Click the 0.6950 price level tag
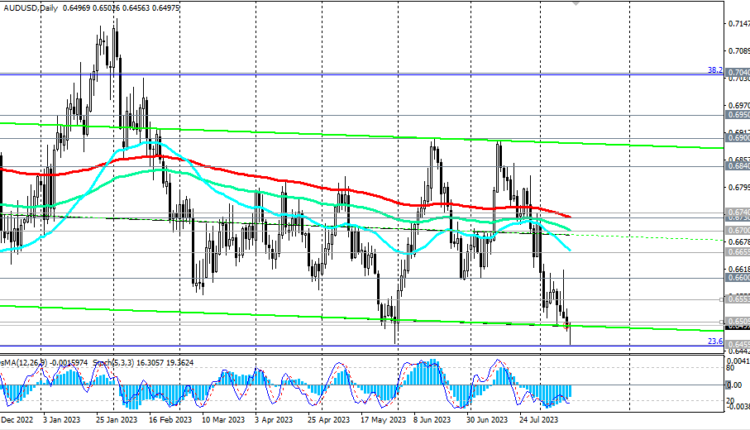 pyautogui.click(x=739, y=115)
